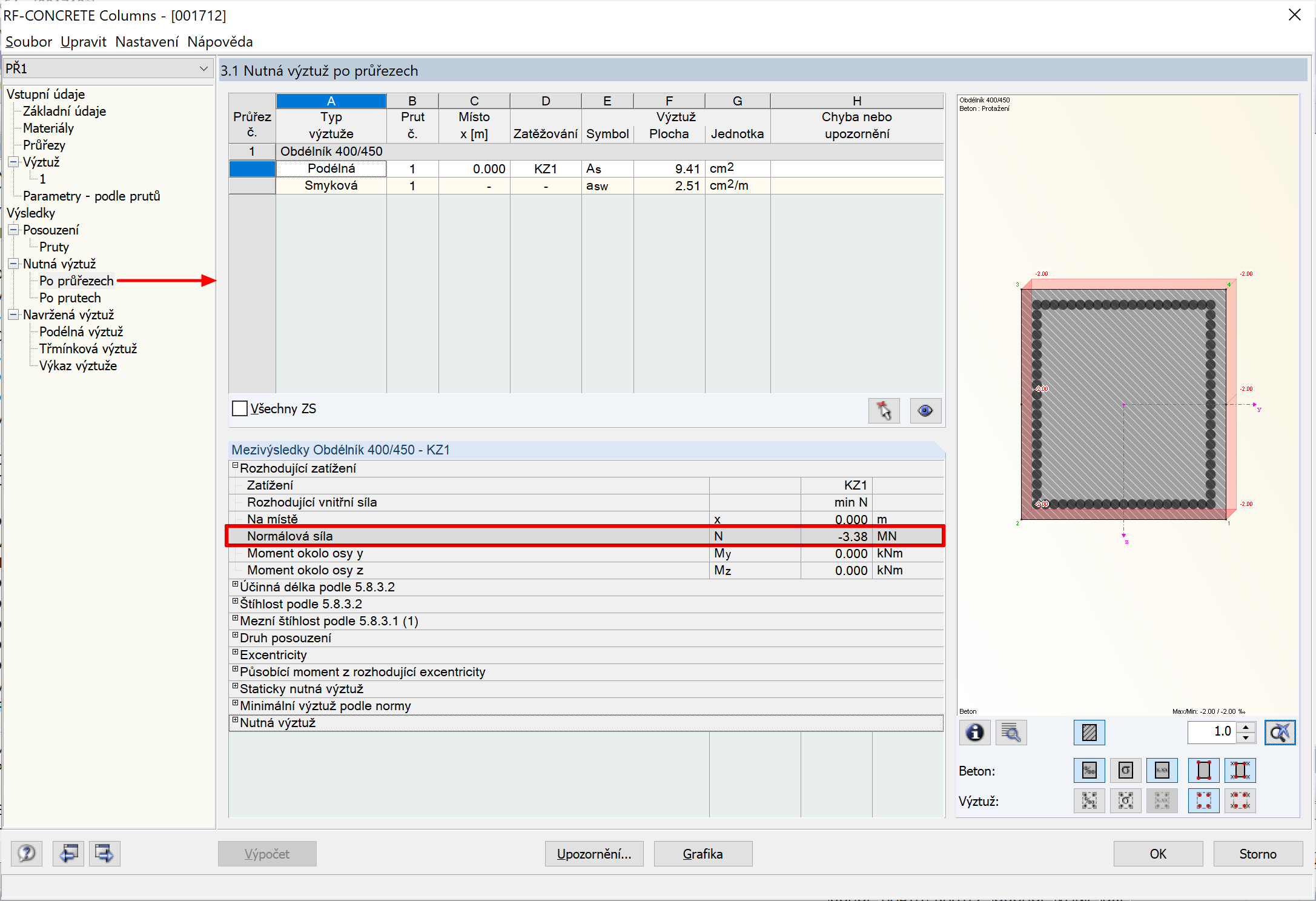Expand the Excentricity results row
Screen dimensions: 1316x901
tap(236, 653)
